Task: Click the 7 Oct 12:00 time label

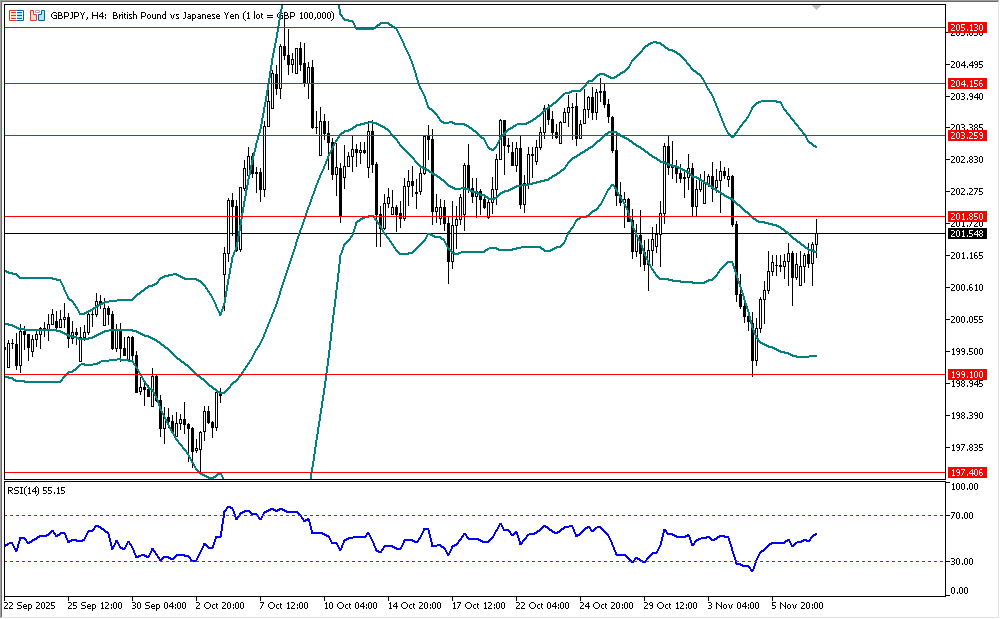Action: point(283,606)
